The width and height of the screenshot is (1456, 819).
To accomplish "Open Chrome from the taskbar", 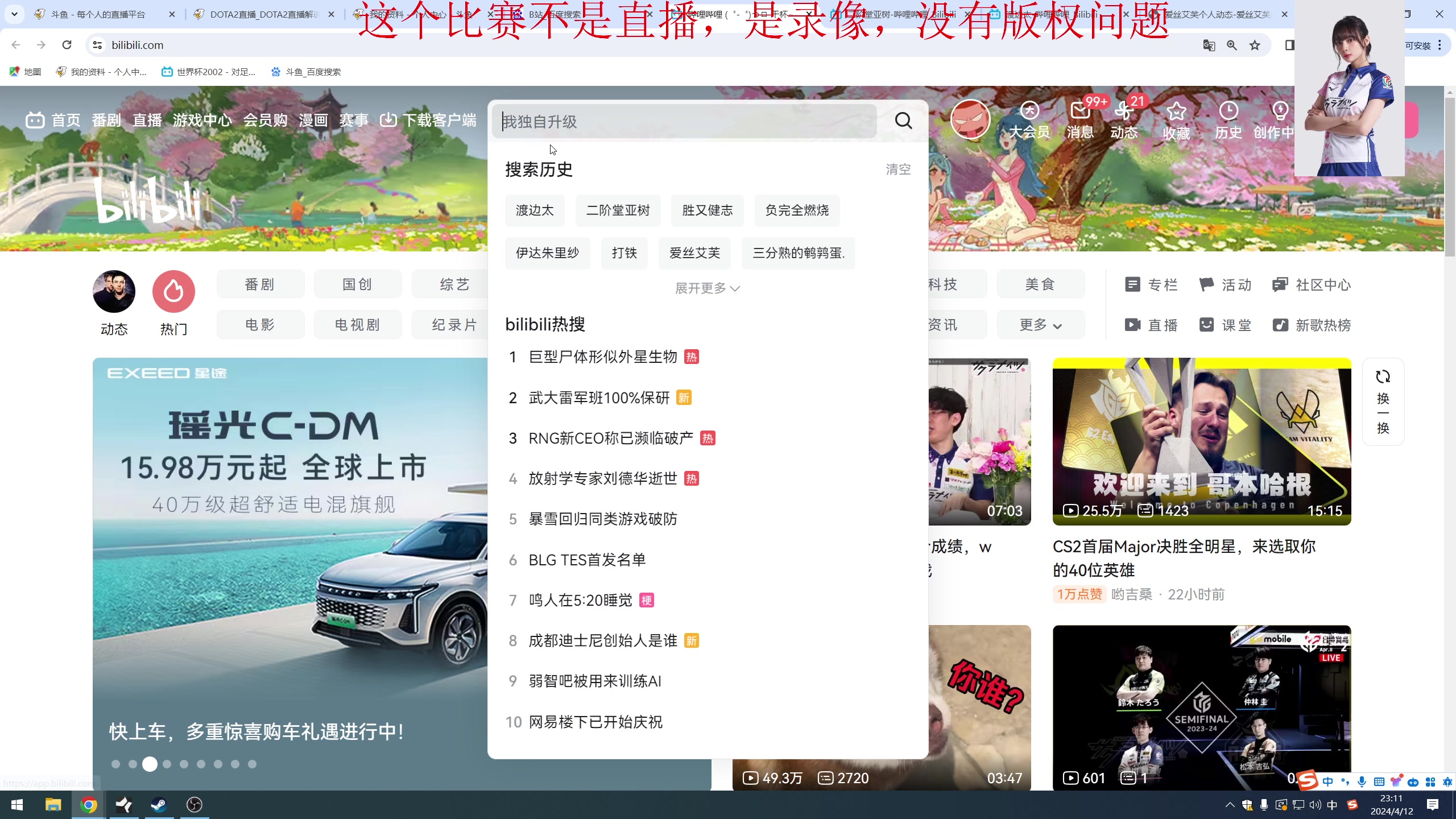I will [88, 805].
